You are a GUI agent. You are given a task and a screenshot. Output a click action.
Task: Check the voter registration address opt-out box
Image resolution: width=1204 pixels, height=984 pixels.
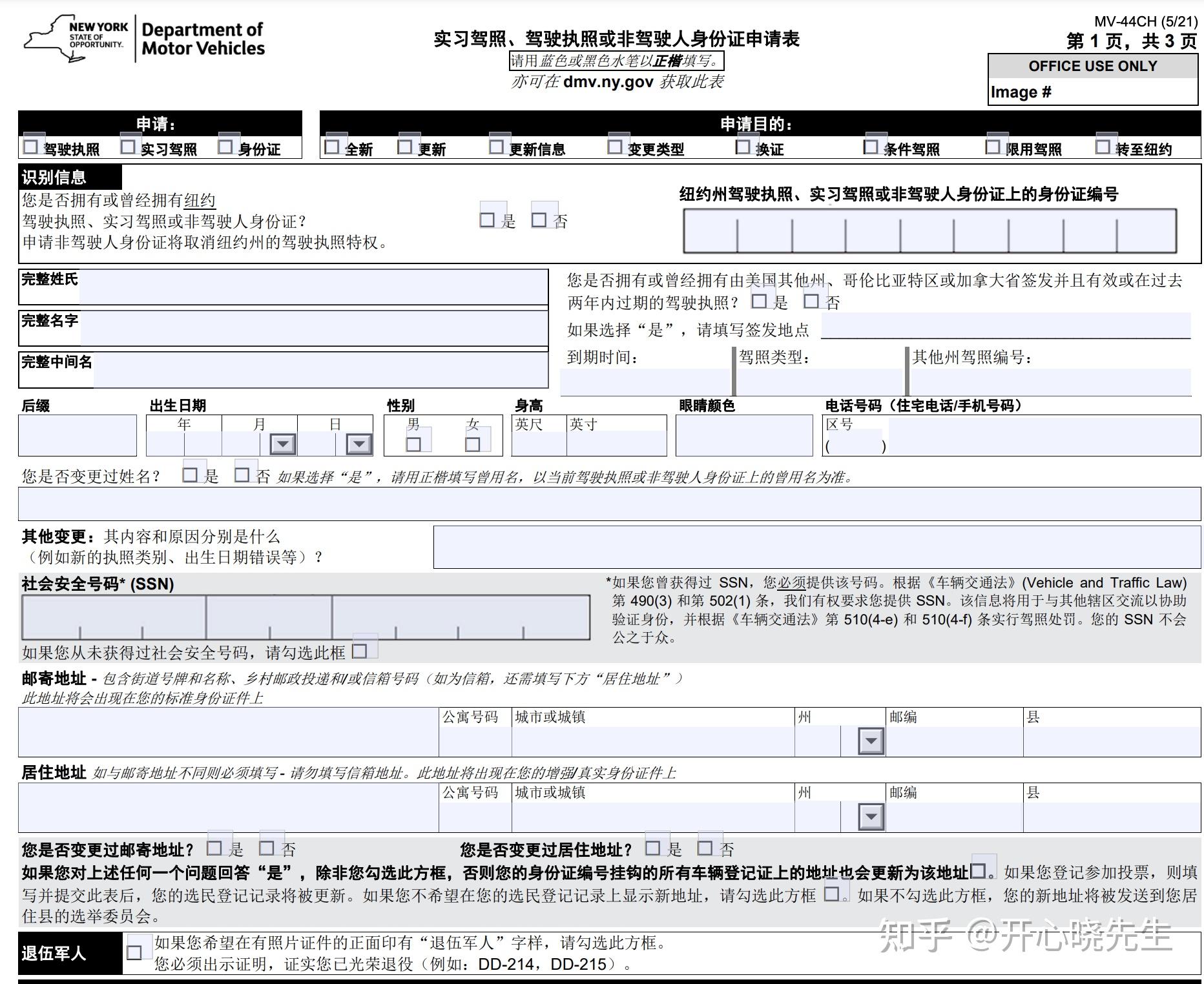point(832,894)
